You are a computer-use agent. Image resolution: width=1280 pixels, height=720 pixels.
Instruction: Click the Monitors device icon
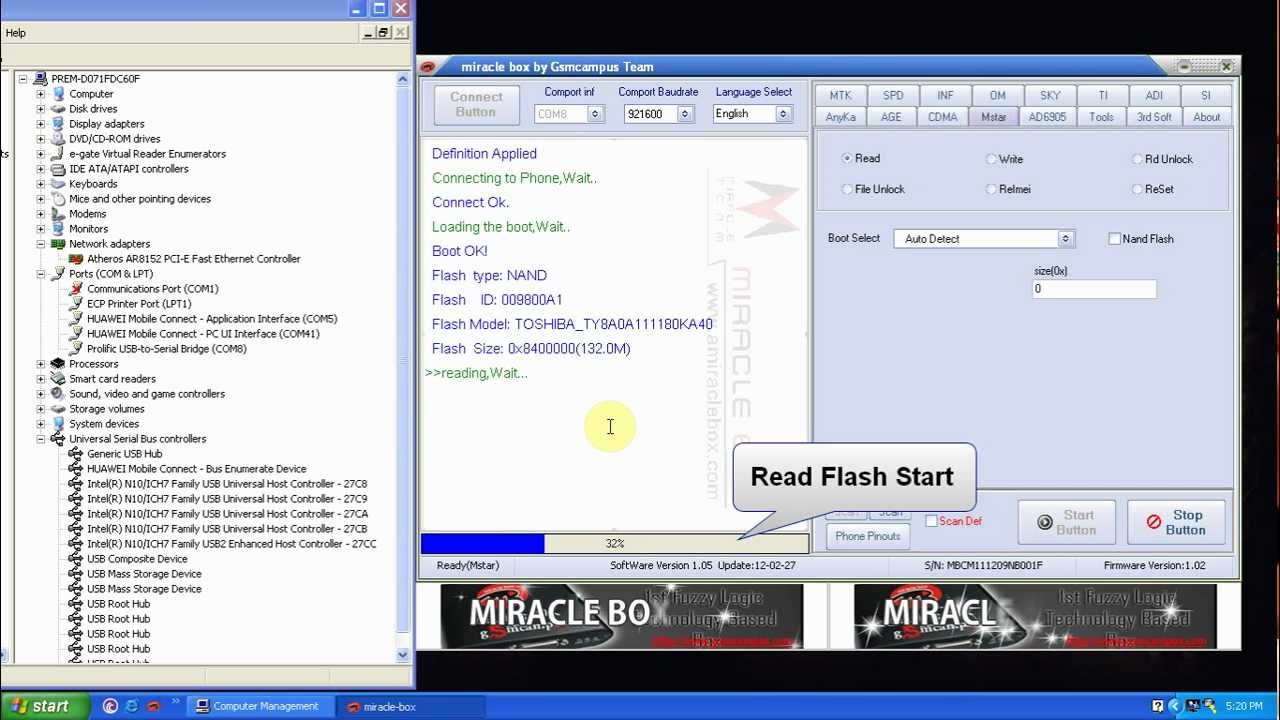coord(58,229)
